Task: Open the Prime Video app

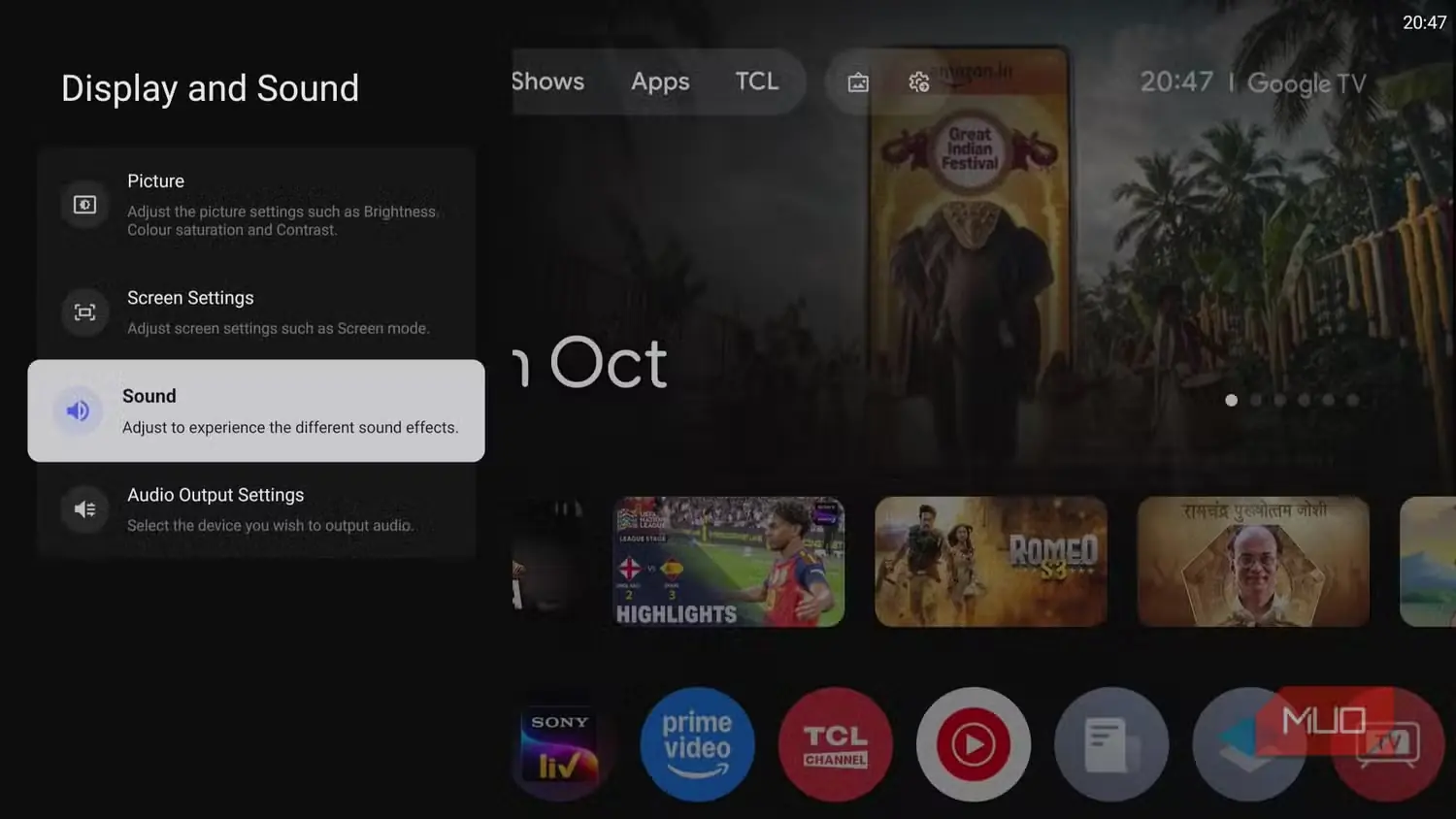Action: 697,745
